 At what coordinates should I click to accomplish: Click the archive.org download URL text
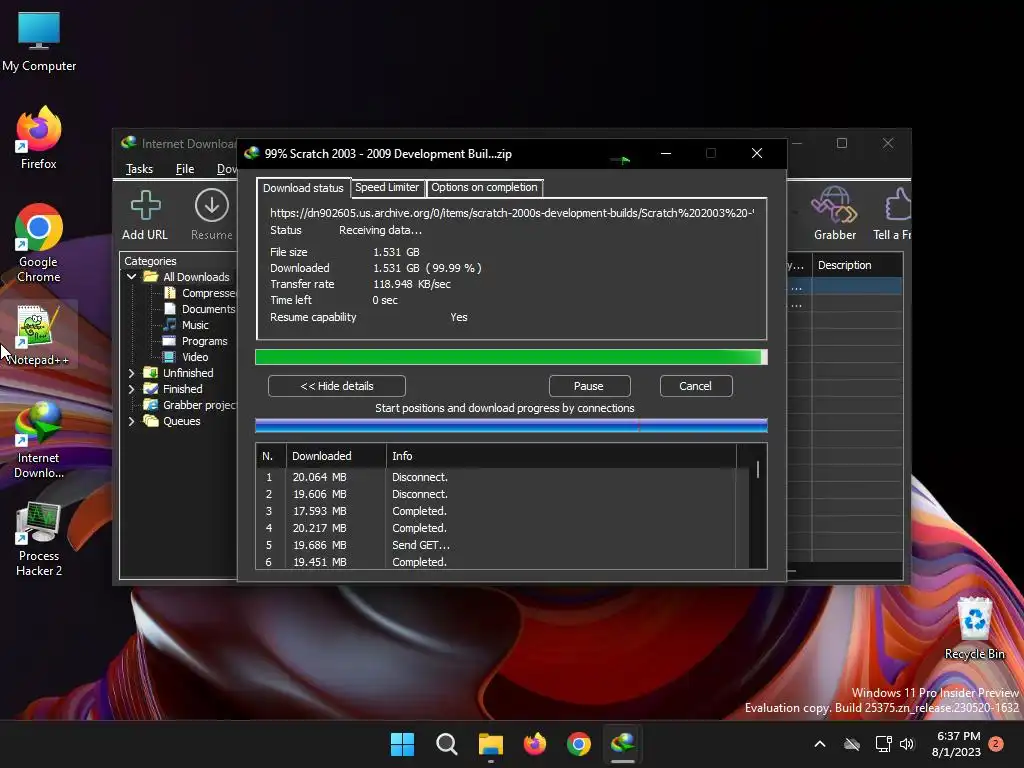pos(512,213)
